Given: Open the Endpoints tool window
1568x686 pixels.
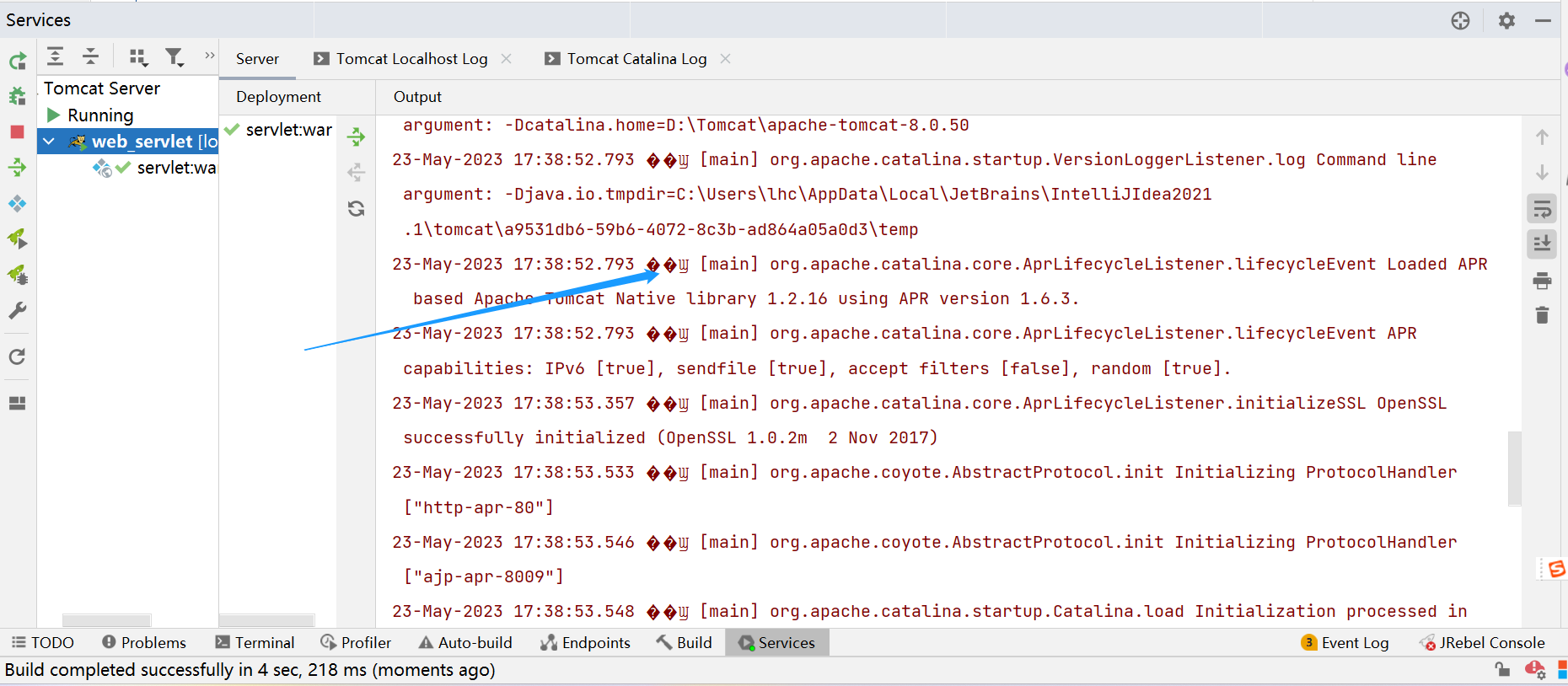Looking at the screenshot, I should point(585,643).
